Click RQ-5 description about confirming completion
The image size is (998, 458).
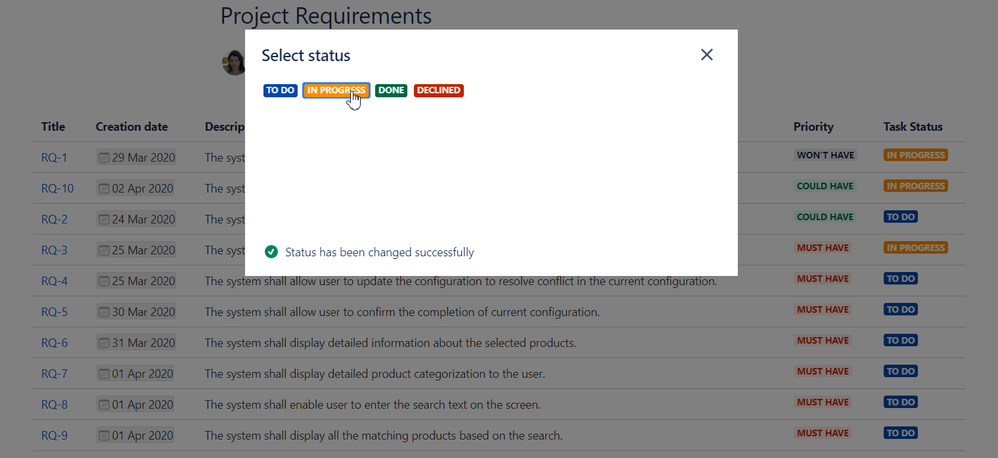coord(402,312)
